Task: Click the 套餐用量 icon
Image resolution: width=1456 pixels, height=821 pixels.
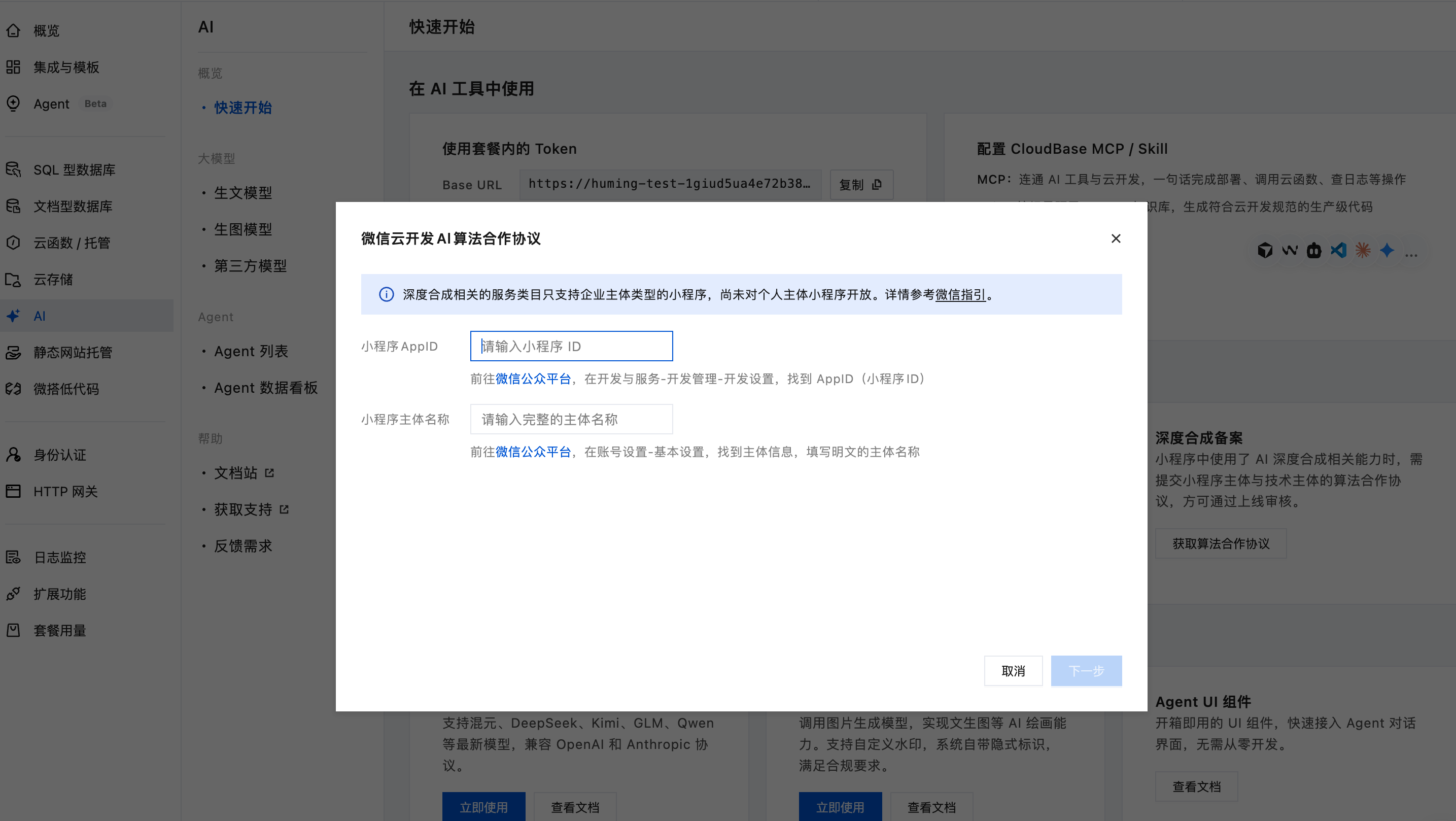Action: (14, 630)
